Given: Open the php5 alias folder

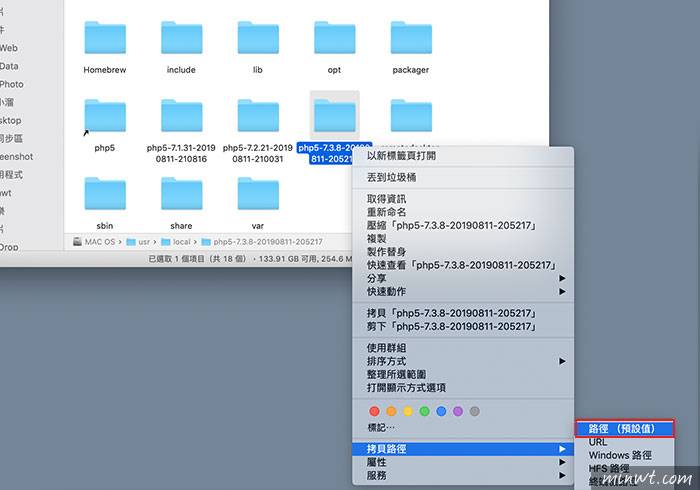Looking at the screenshot, I should point(105,116).
